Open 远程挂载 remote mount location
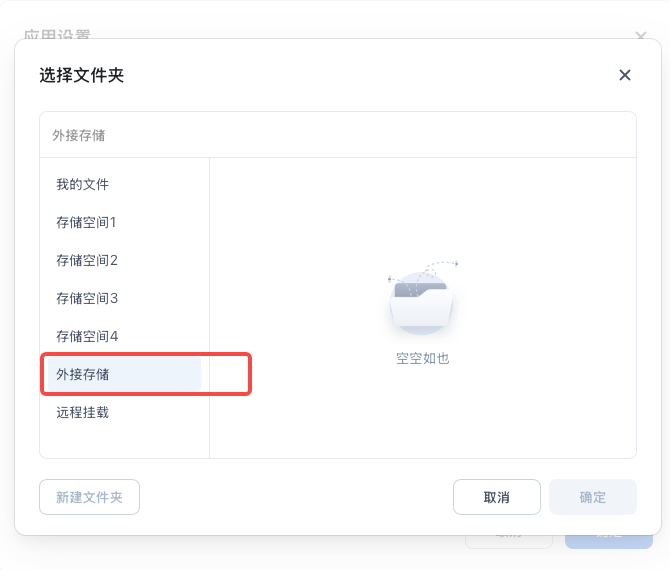670x570 pixels. 124,412
